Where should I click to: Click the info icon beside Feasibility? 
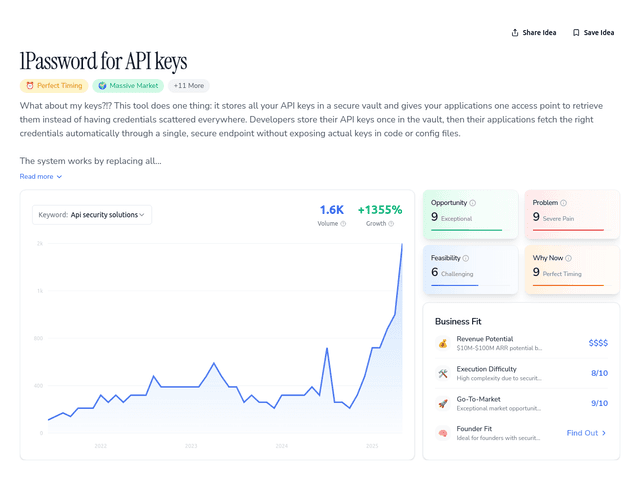465,259
